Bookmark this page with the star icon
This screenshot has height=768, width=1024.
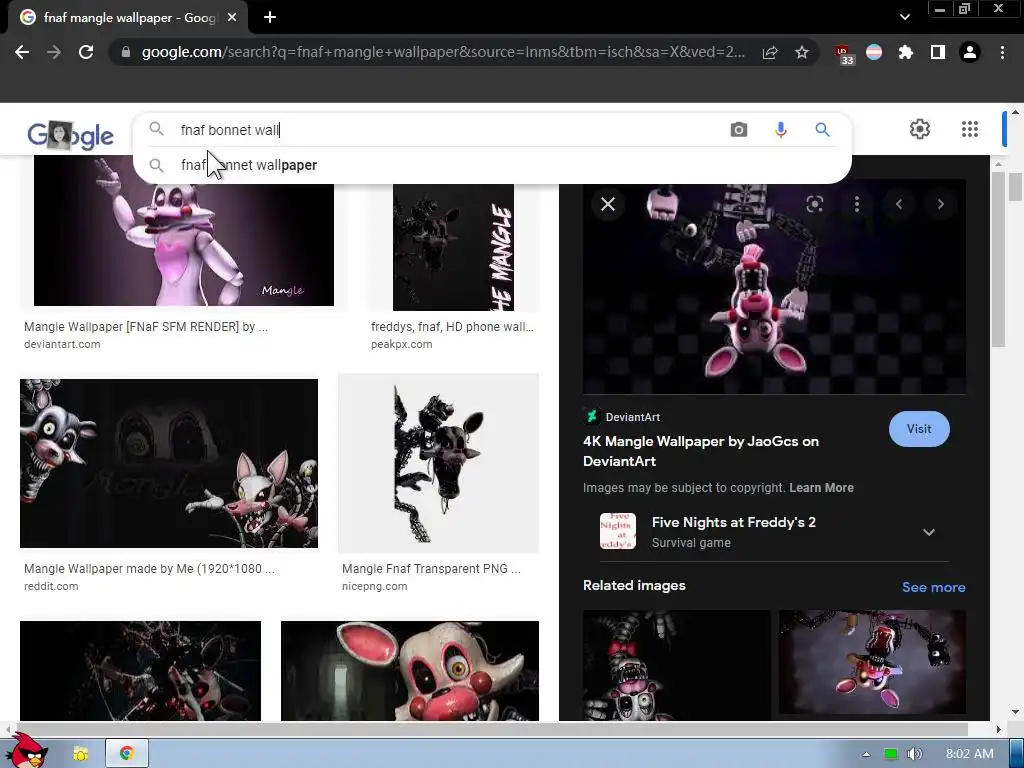(x=802, y=52)
